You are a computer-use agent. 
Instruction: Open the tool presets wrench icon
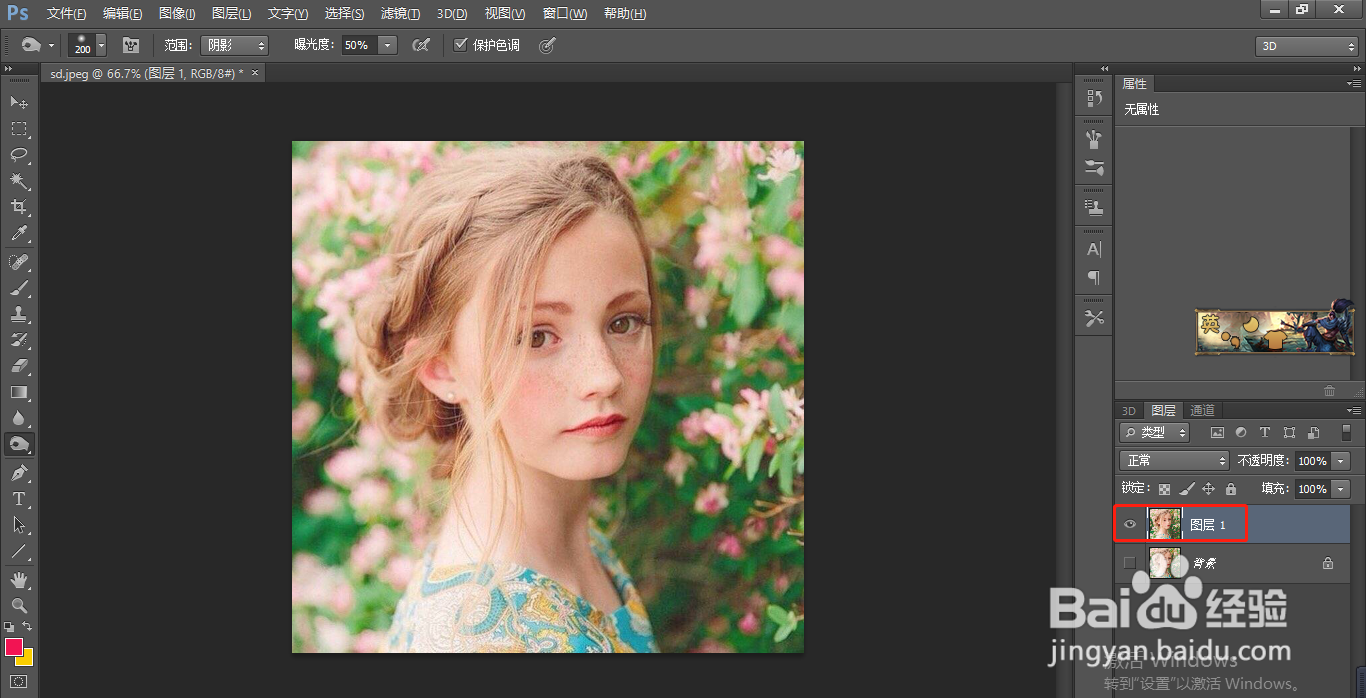pyautogui.click(x=1094, y=318)
